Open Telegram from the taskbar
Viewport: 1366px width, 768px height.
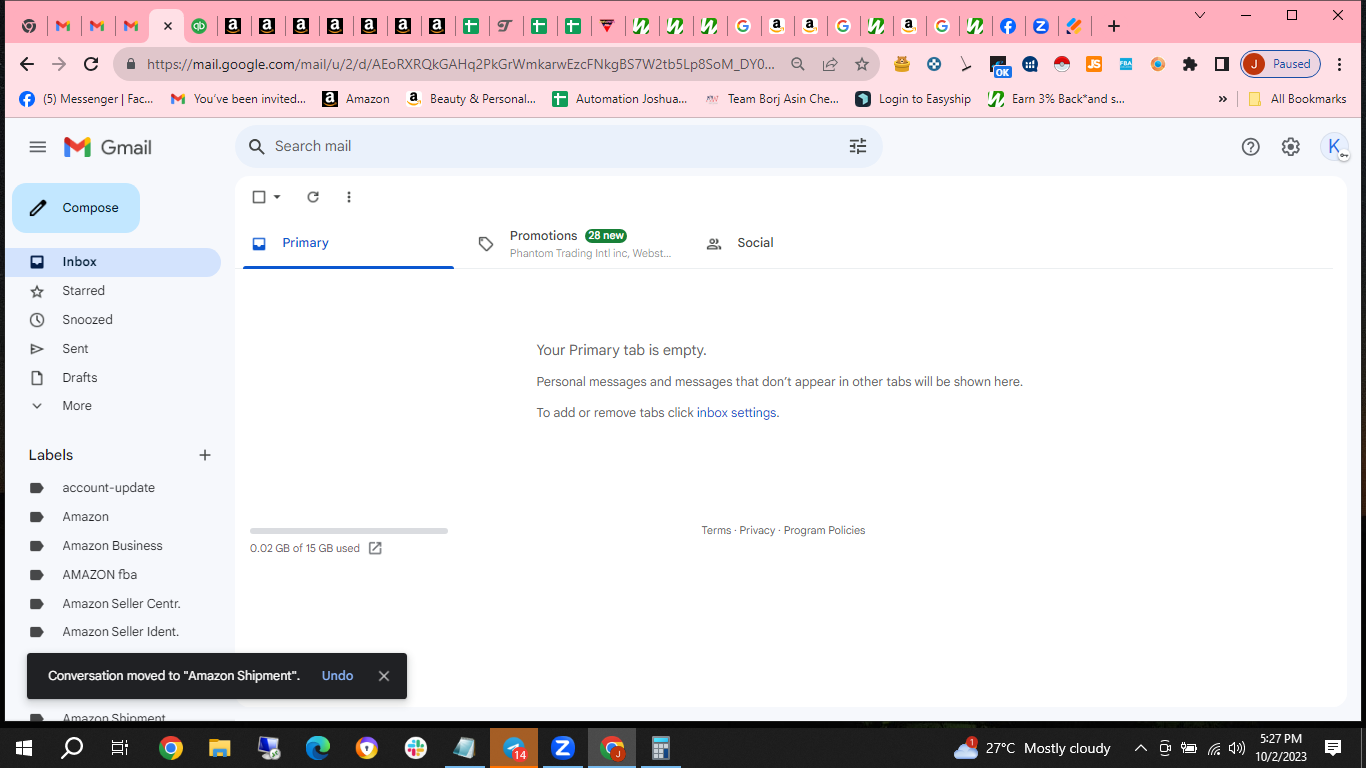[514, 748]
